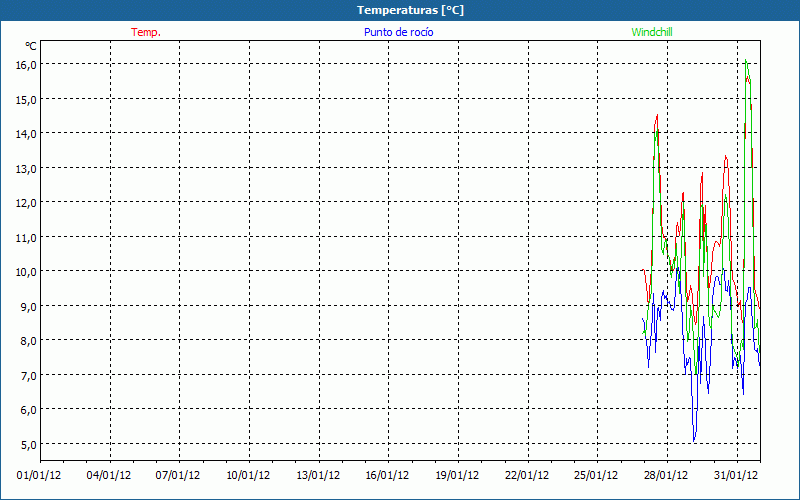Click the 10,0 y-axis value
Screen dimensions: 800x500
pos(26,272)
